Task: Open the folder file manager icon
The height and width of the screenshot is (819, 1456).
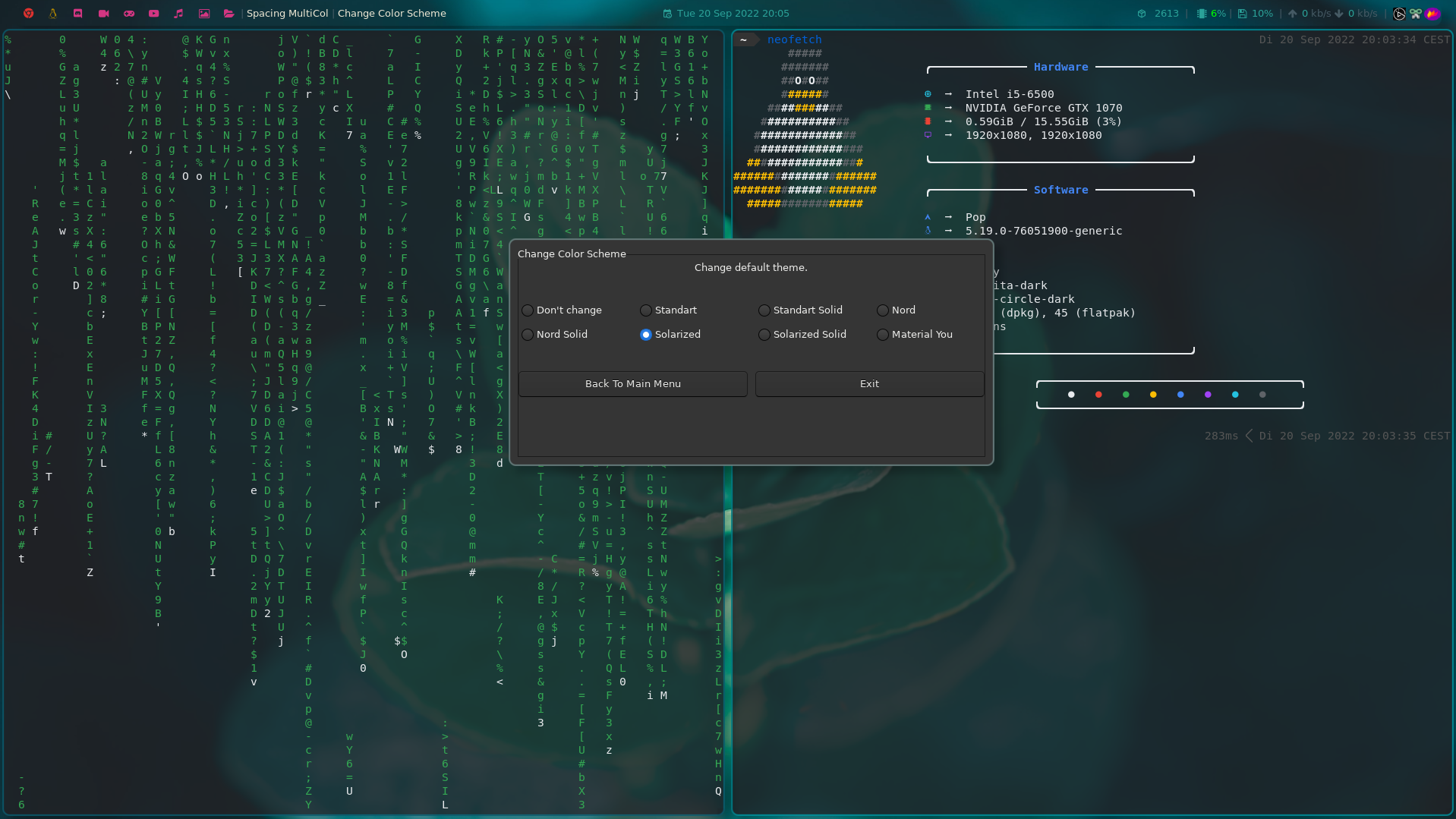Action: pyautogui.click(x=228, y=14)
